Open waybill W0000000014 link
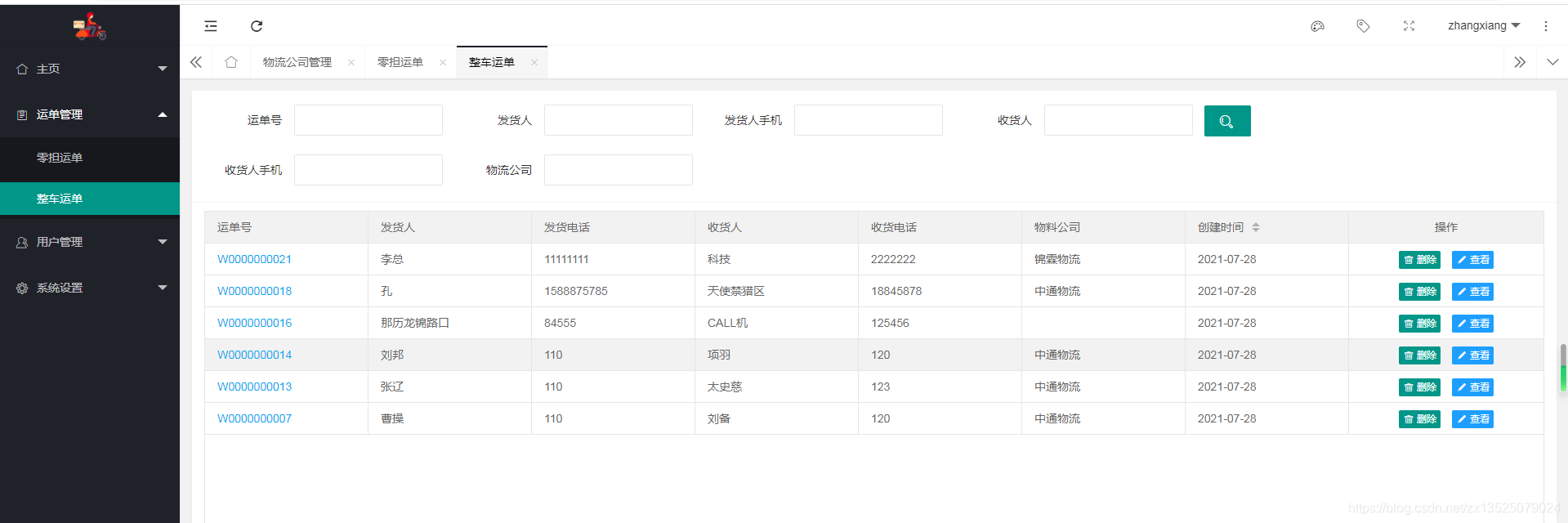The image size is (1568, 523). [x=254, y=355]
